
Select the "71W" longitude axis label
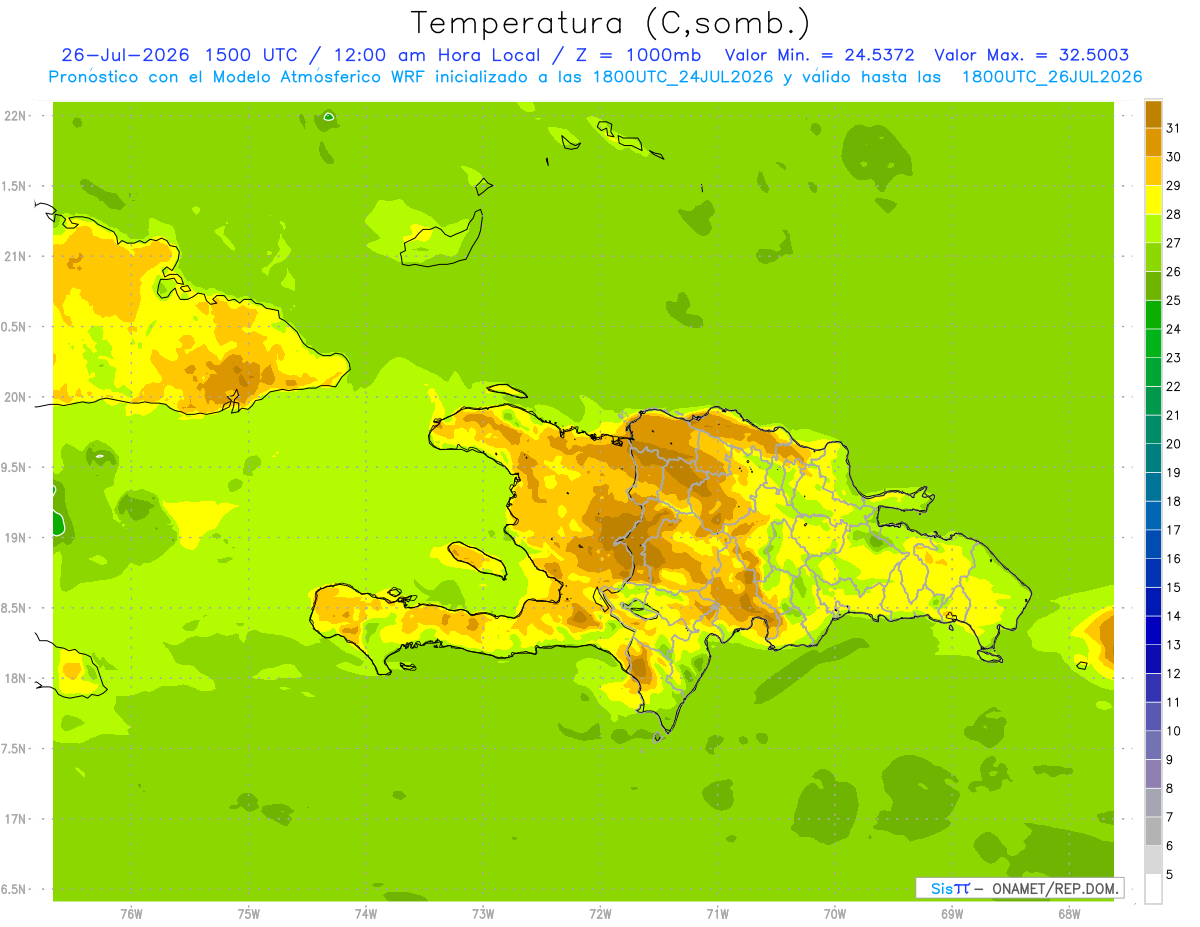tap(717, 914)
